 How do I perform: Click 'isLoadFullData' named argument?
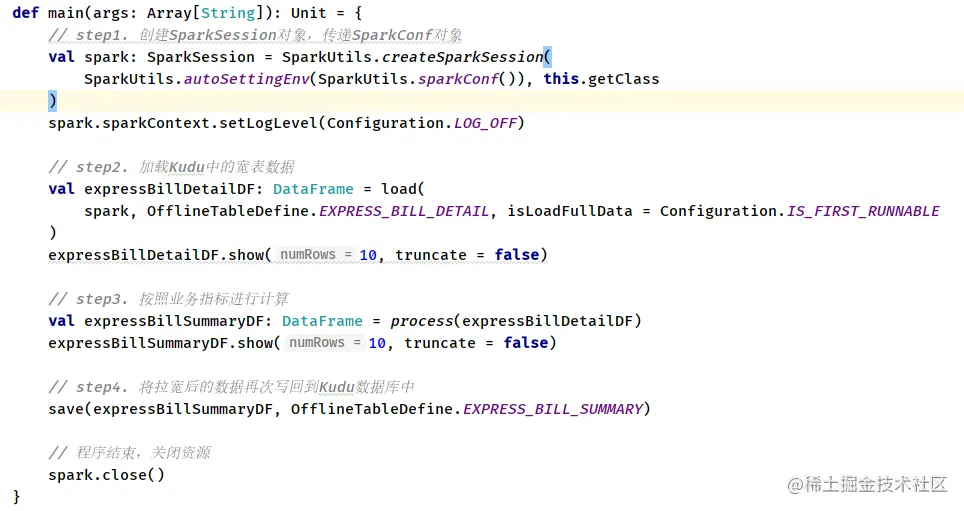point(570,212)
